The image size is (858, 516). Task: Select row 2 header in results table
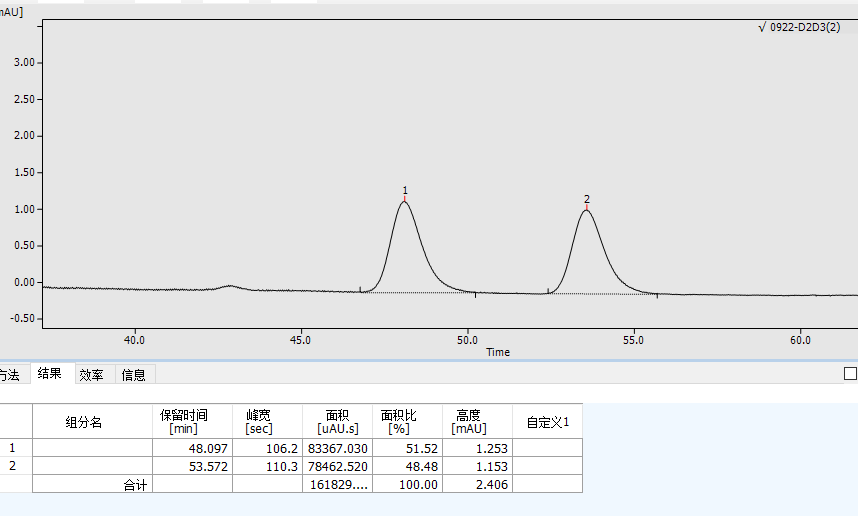[14, 466]
